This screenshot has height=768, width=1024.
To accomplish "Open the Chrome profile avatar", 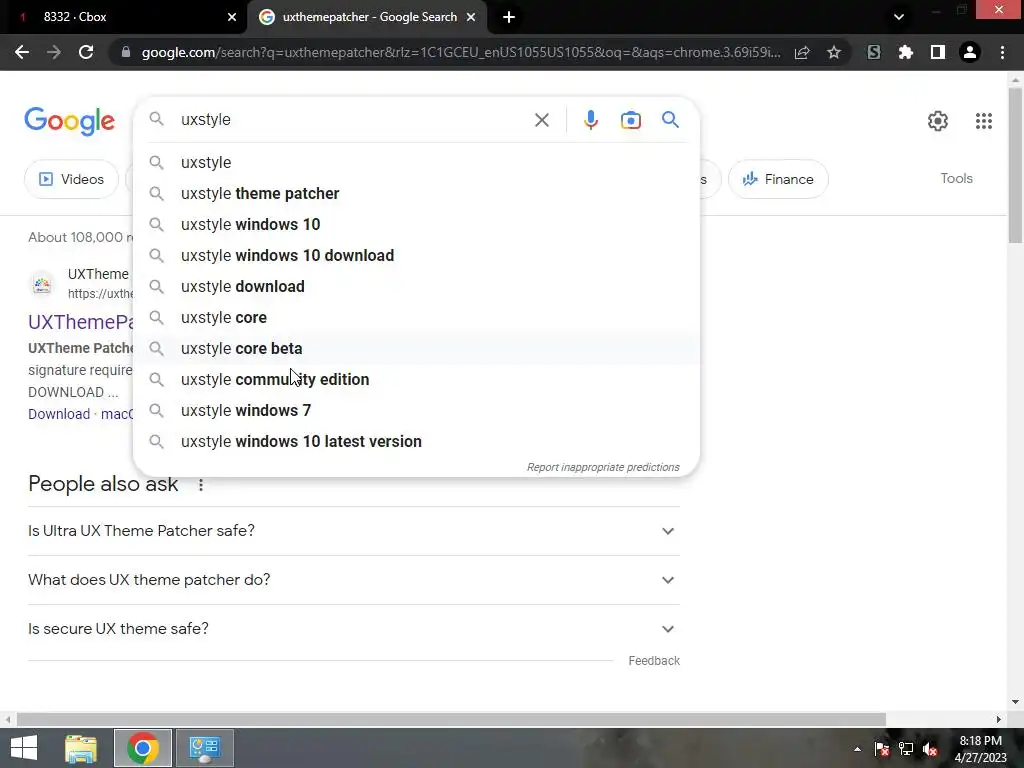I will point(970,52).
